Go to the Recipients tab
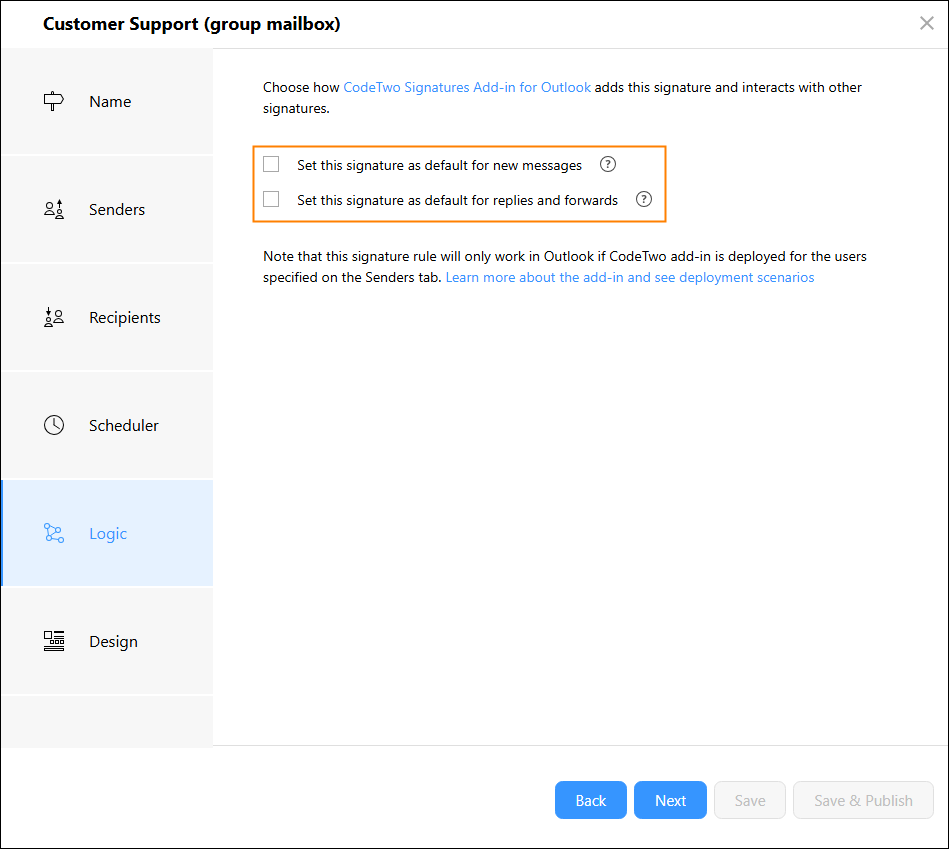The height and width of the screenshot is (849, 949). pyautogui.click(x=107, y=317)
